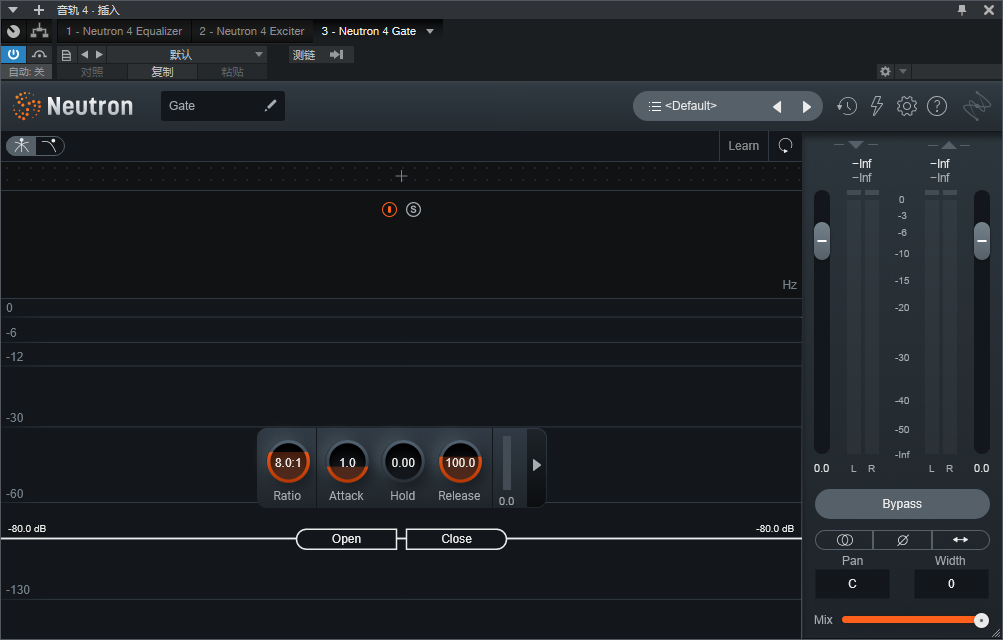The height and width of the screenshot is (640, 1003).
Task: Go to next host preset arrow
Action: coord(99,54)
